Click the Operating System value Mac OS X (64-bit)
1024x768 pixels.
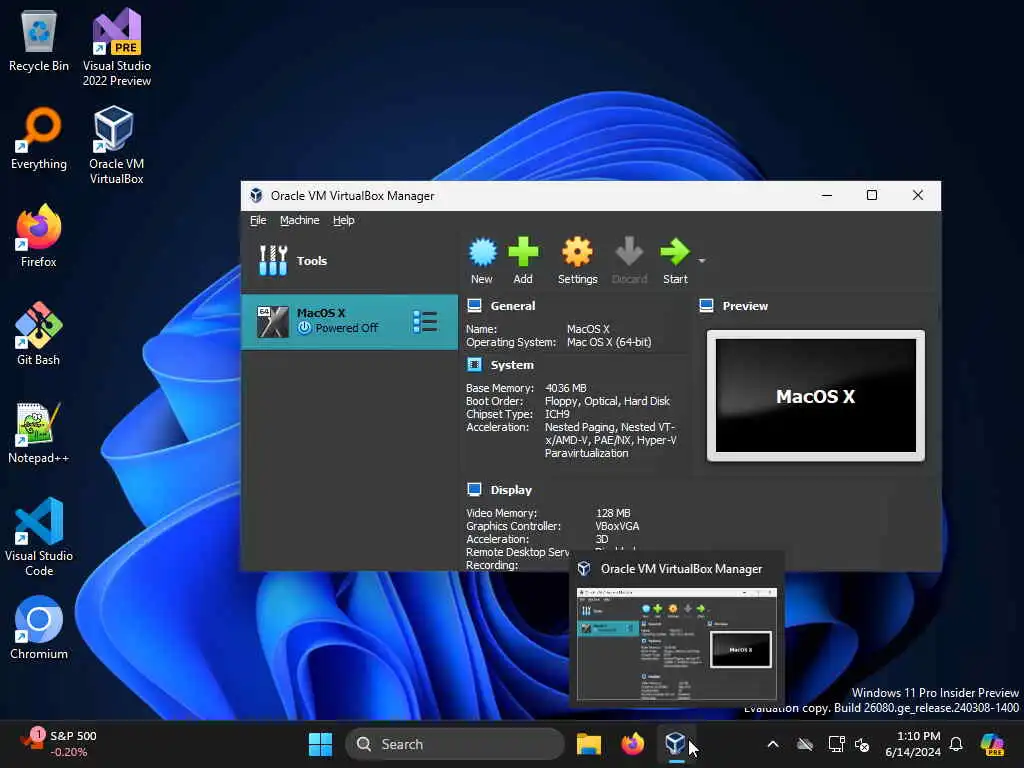[609, 342]
